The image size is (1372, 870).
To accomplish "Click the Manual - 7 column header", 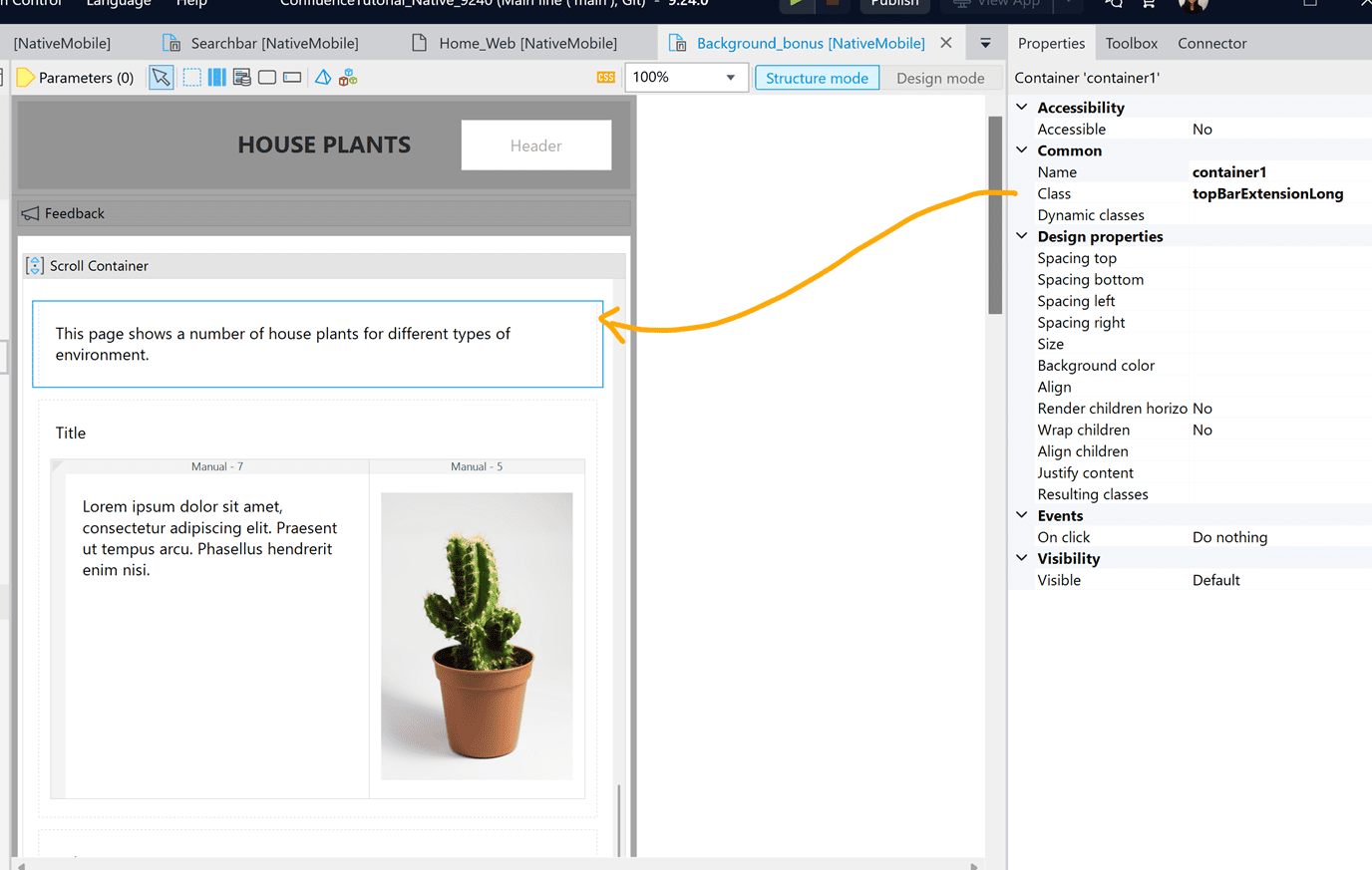I will tap(217, 466).
